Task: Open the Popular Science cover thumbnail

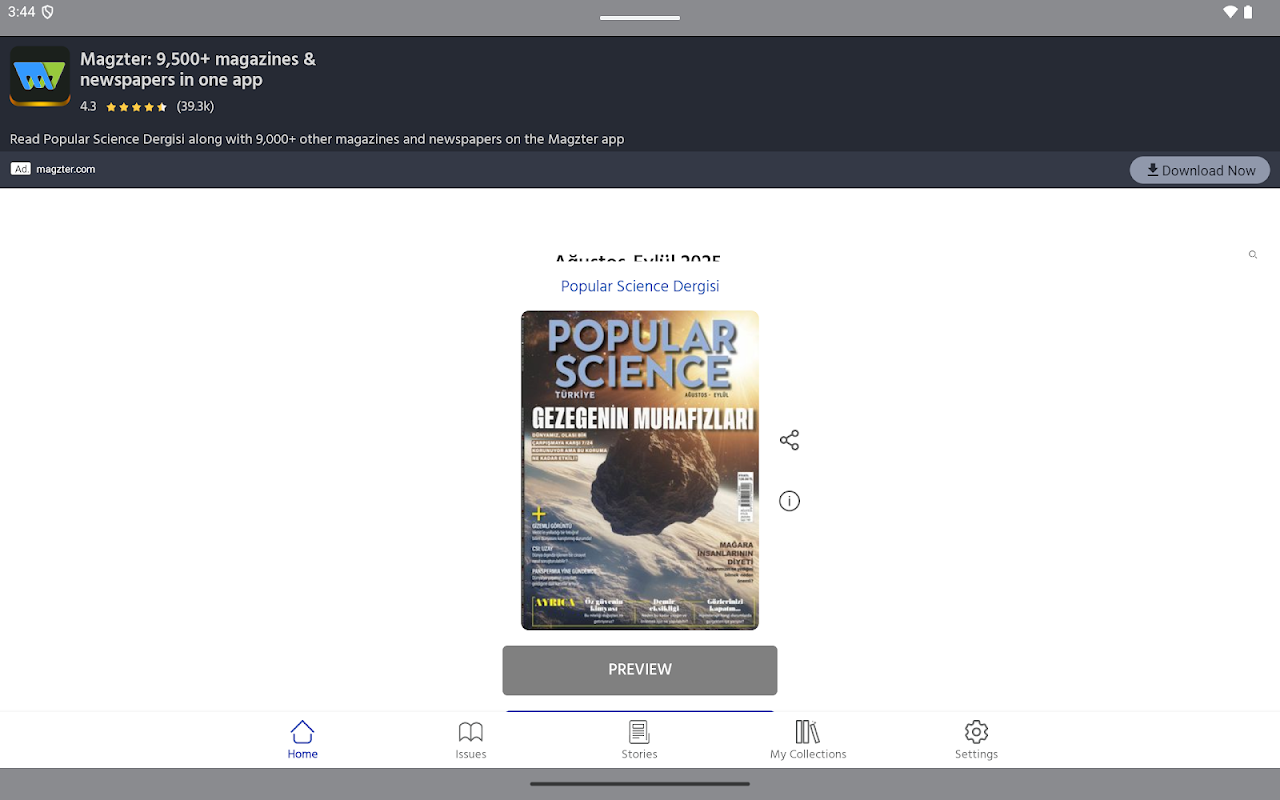Action: pyautogui.click(x=640, y=470)
